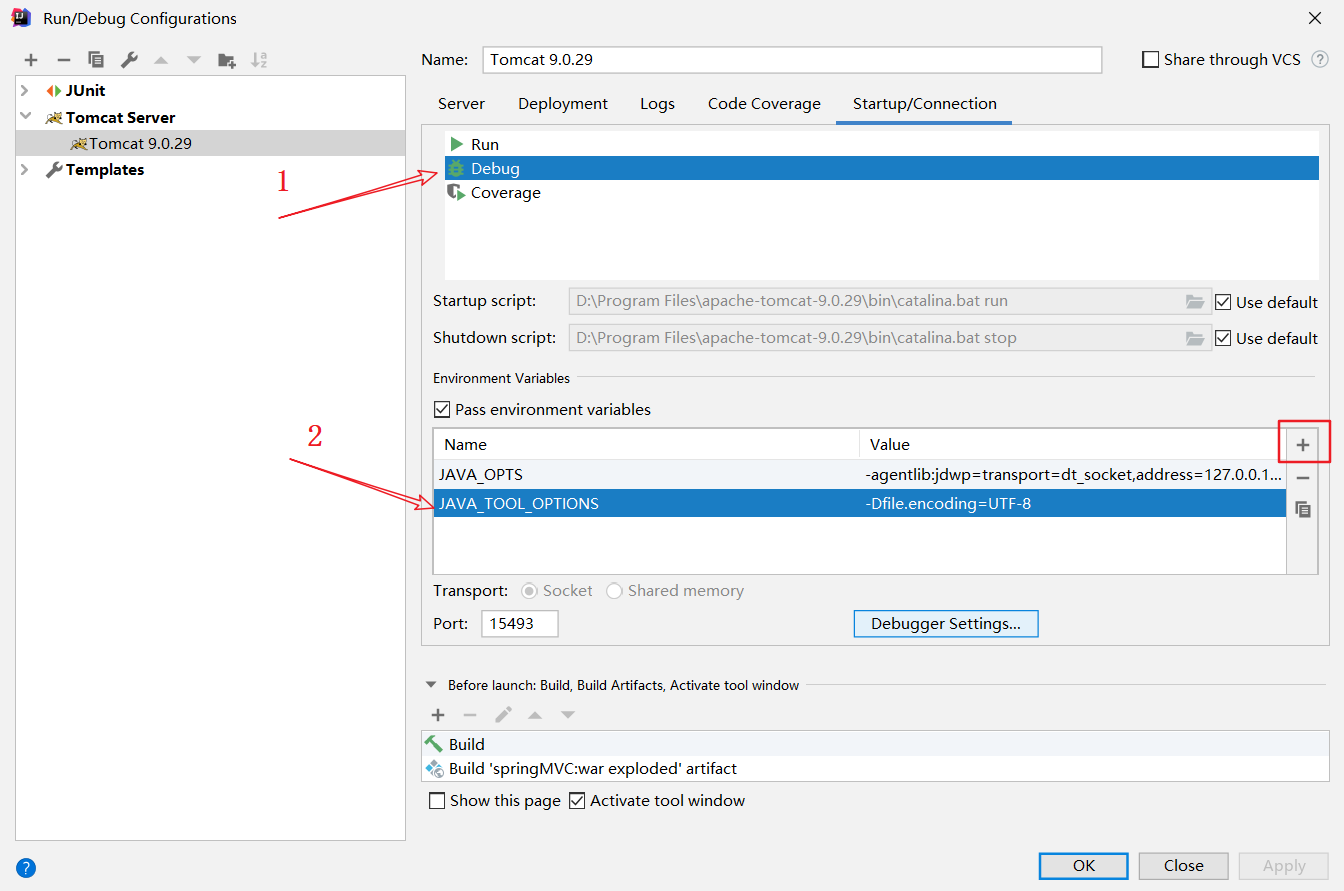Click the Port number field
Viewport: 1344px width, 891px height.
[519, 624]
